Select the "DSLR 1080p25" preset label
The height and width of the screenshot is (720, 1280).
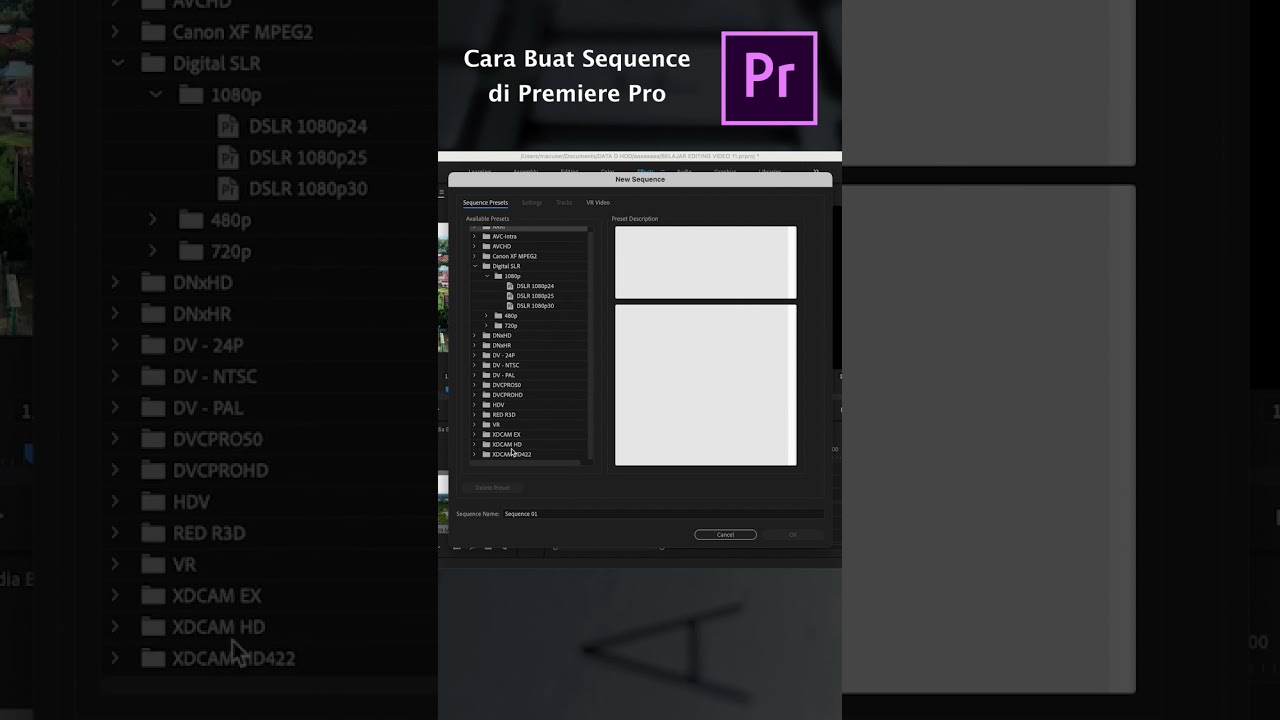tap(535, 296)
